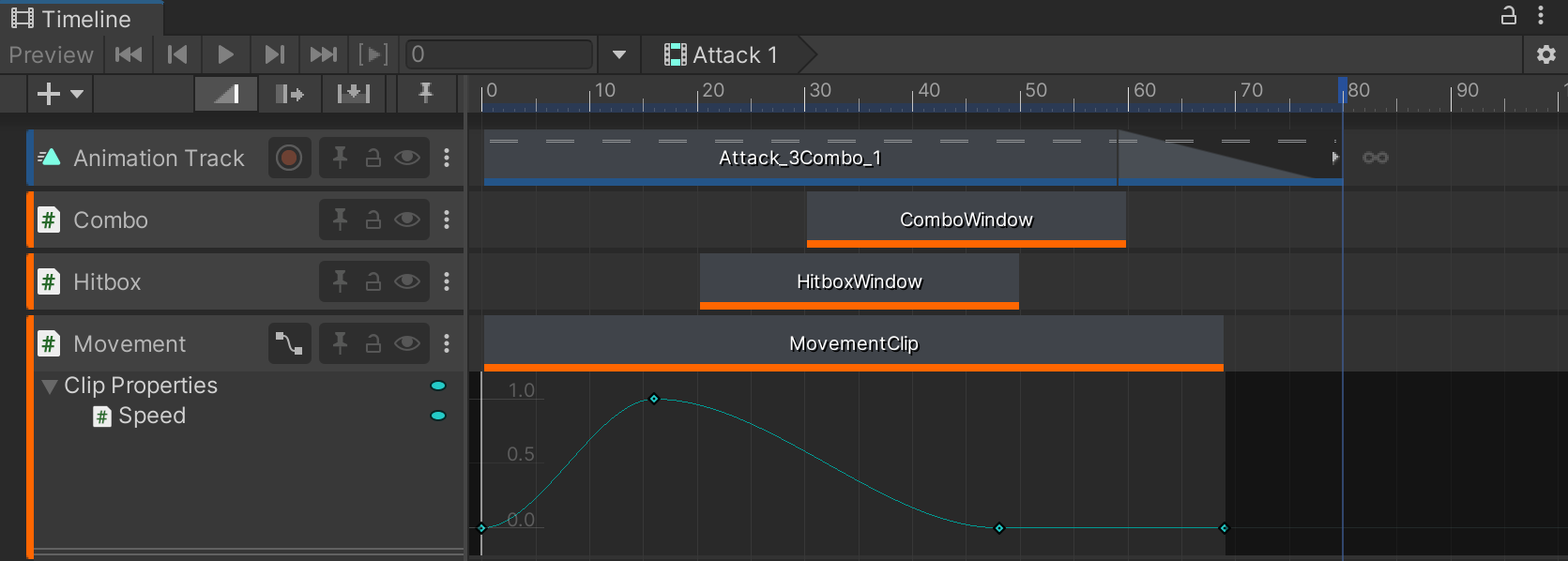Open the timeline asset selector dropdown
This screenshot has width=1568, height=561.
(618, 55)
